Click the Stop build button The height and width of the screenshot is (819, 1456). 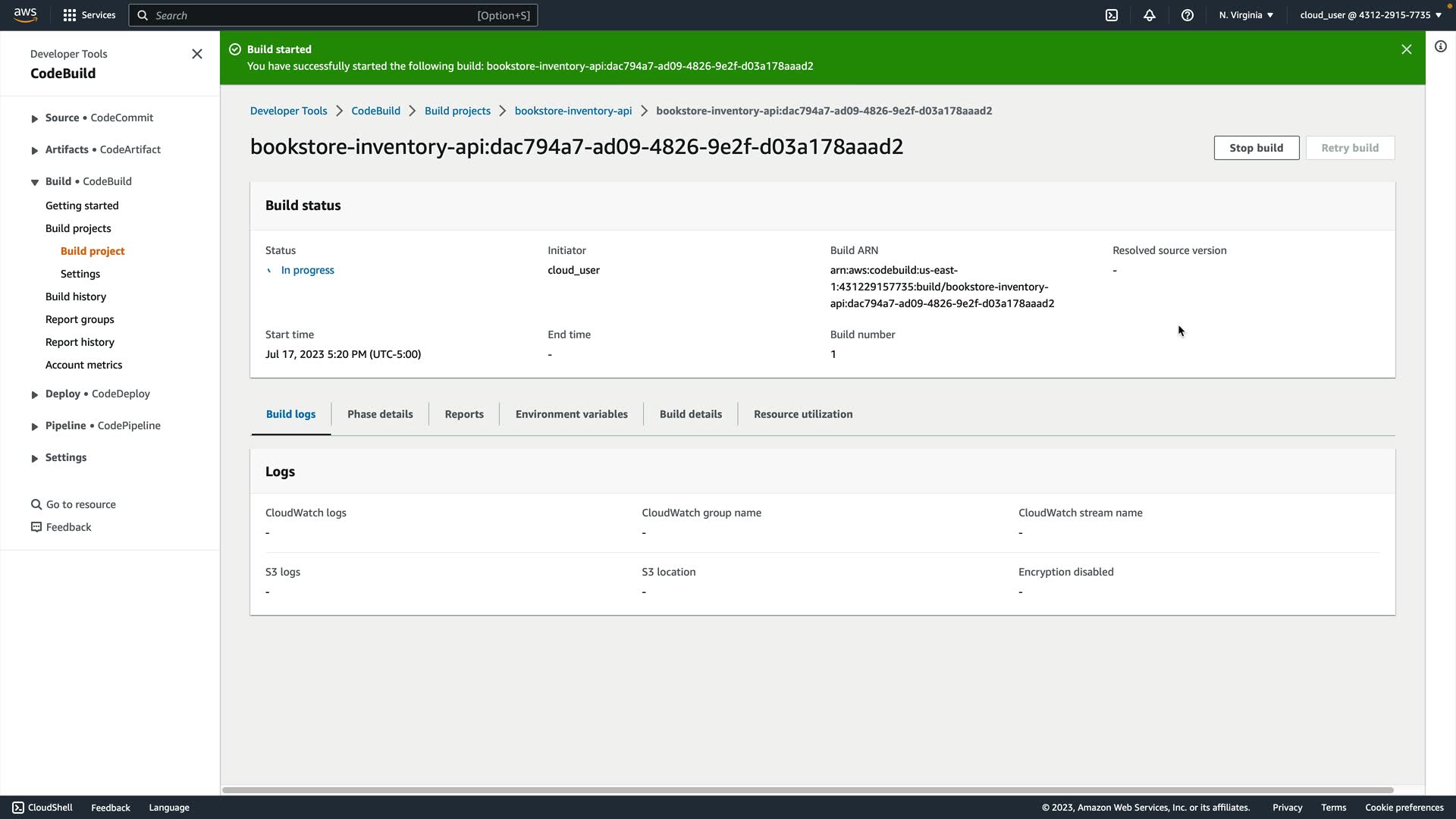[1256, 148]
